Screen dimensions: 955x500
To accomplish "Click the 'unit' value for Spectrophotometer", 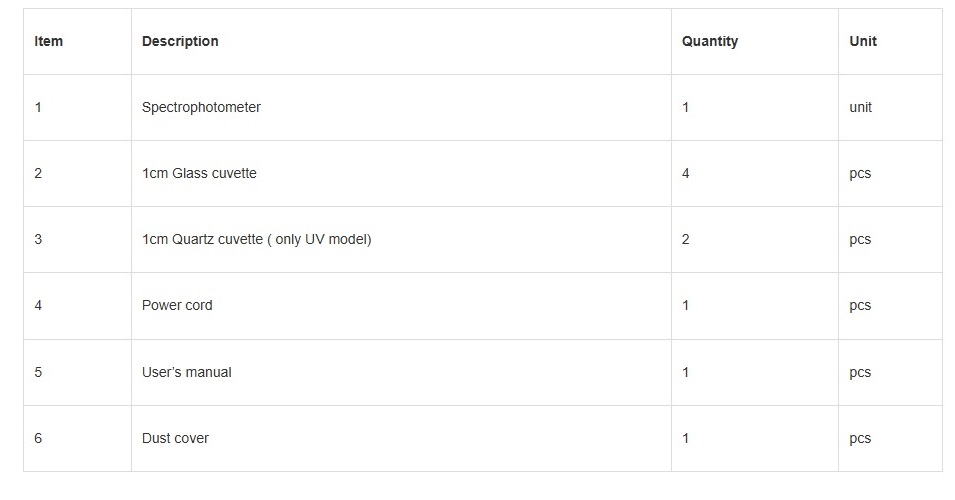I will click(x=860, y=107).
